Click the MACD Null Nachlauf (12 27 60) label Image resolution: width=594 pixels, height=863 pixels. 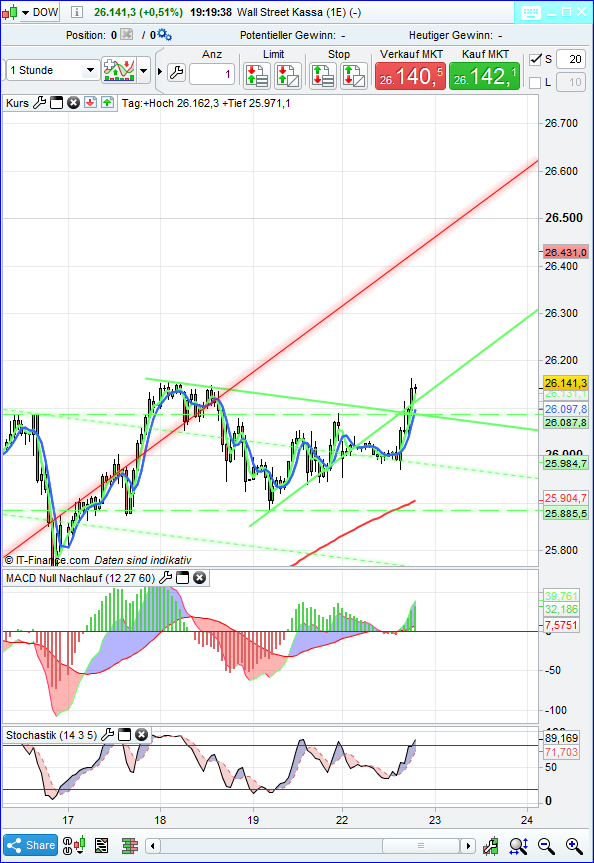[80, 578]
